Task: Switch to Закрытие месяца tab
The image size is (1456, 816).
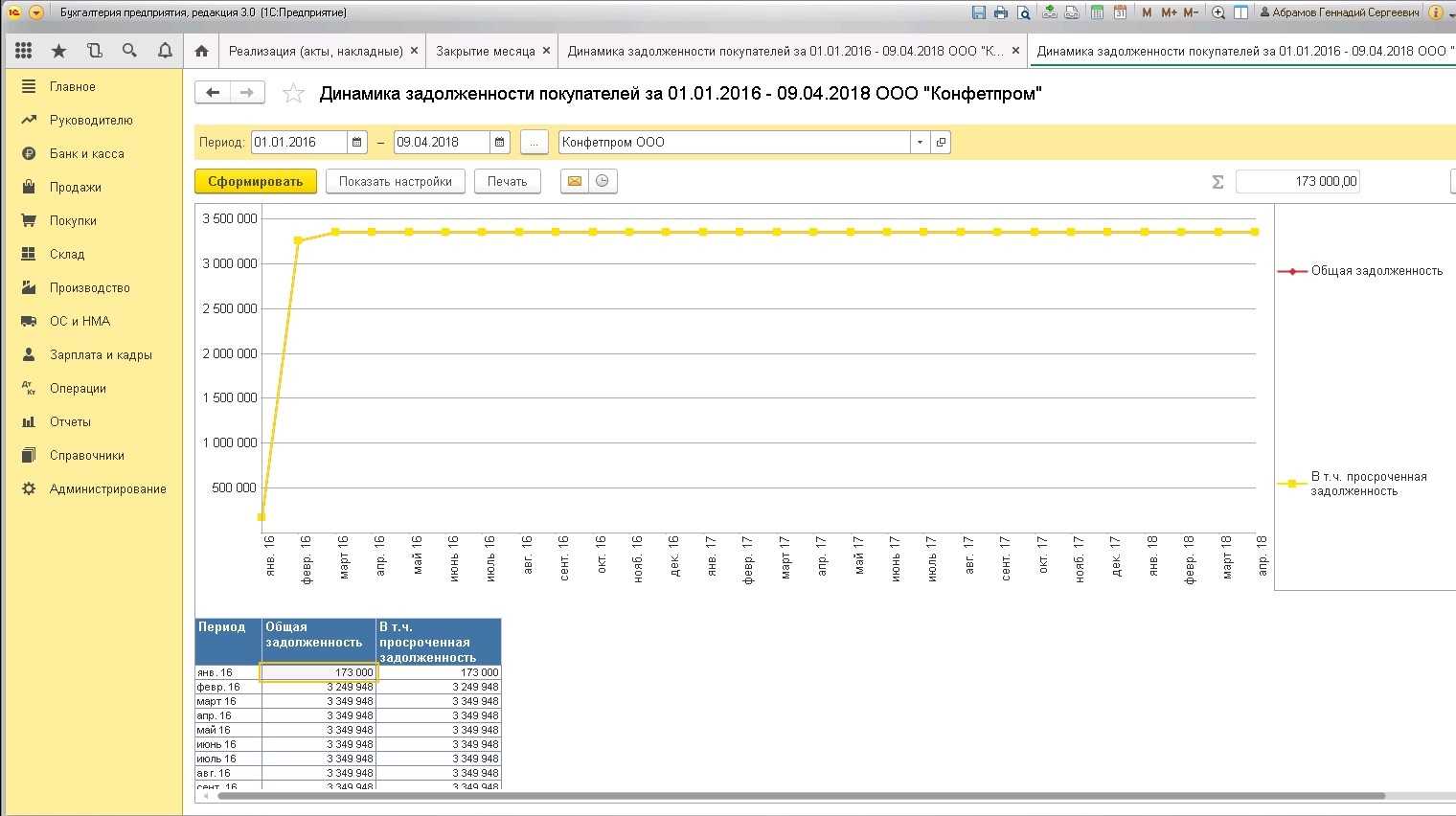Action: pyautogui.click(x=485, y=51)
